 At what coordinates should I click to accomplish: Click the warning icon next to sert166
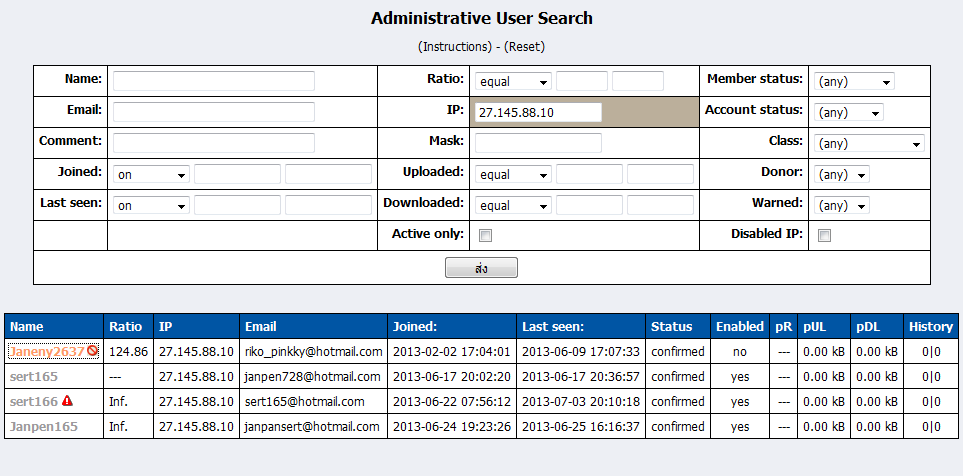67,400
